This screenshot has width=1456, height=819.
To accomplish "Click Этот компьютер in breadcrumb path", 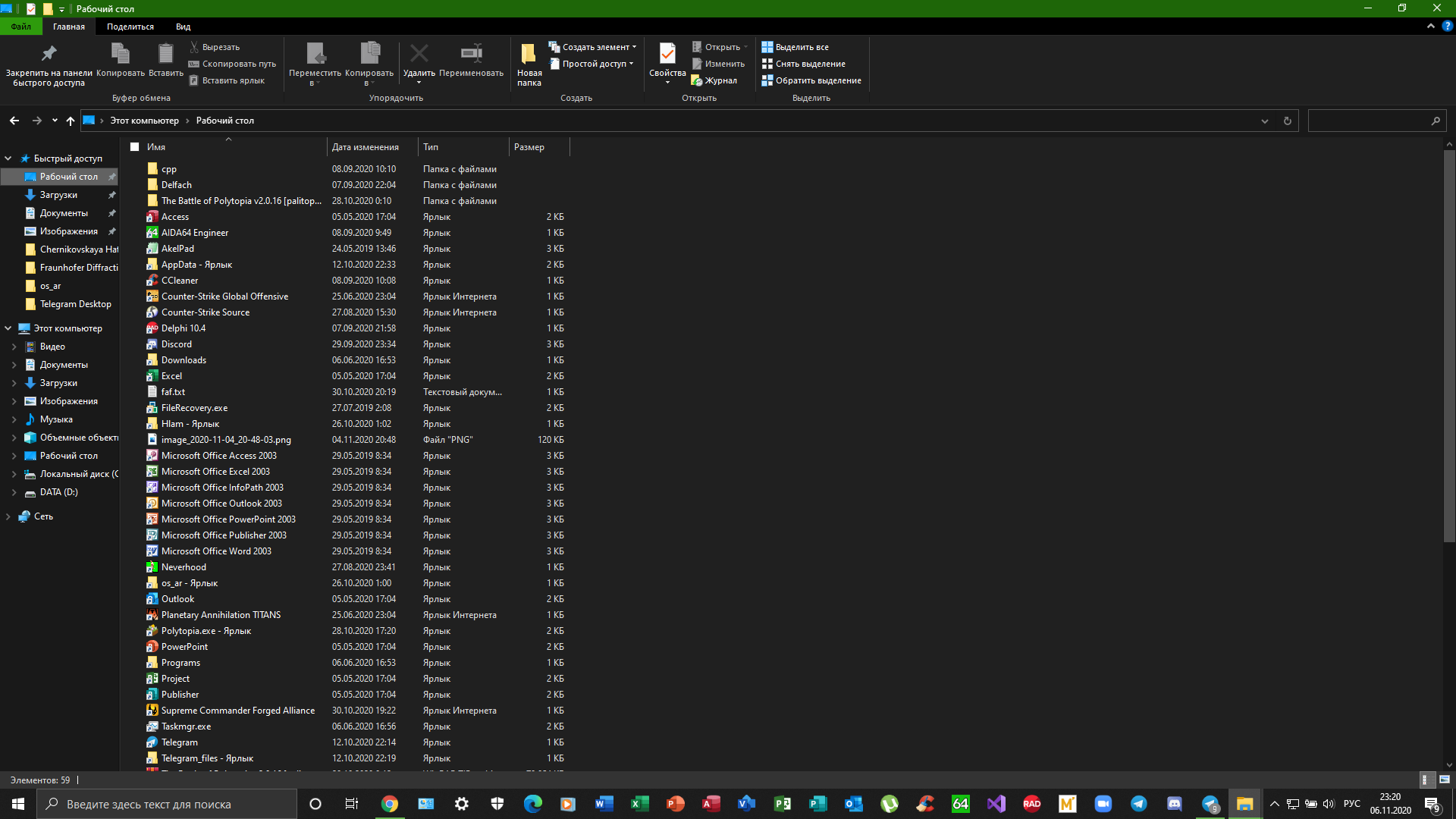I will pos(145,121).
